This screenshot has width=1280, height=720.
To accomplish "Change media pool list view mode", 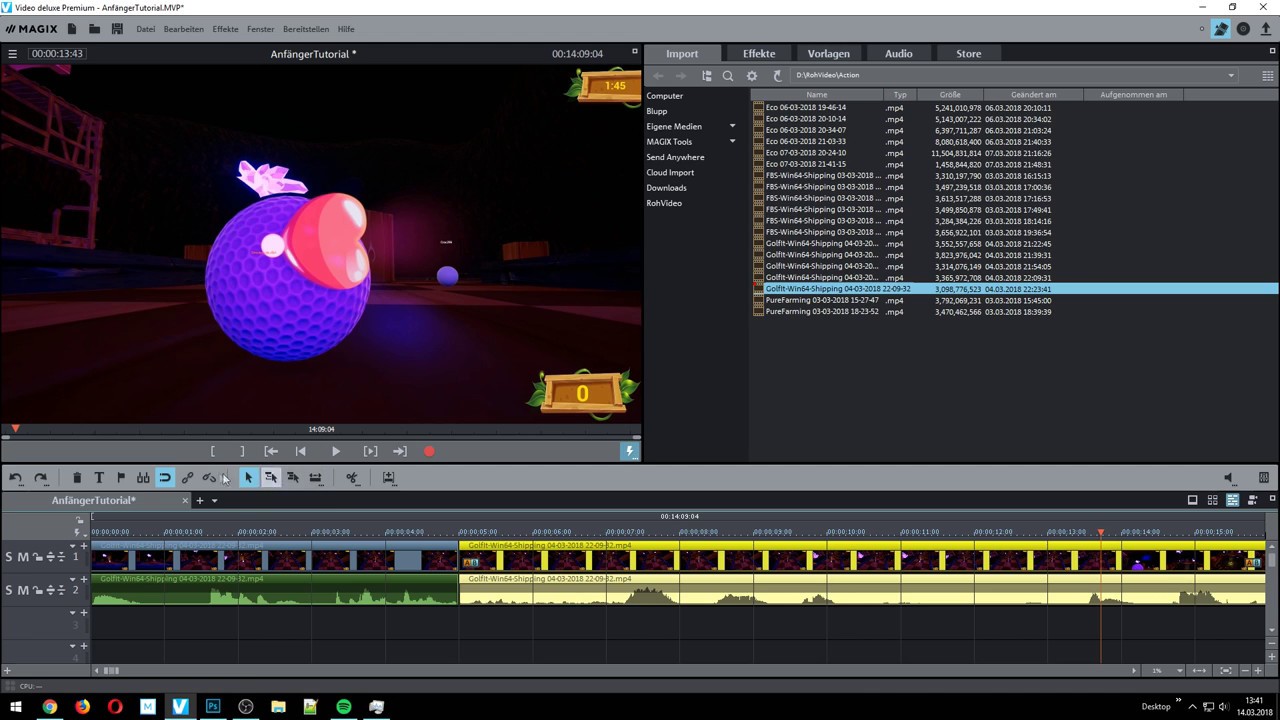I will click(1268, 76).
